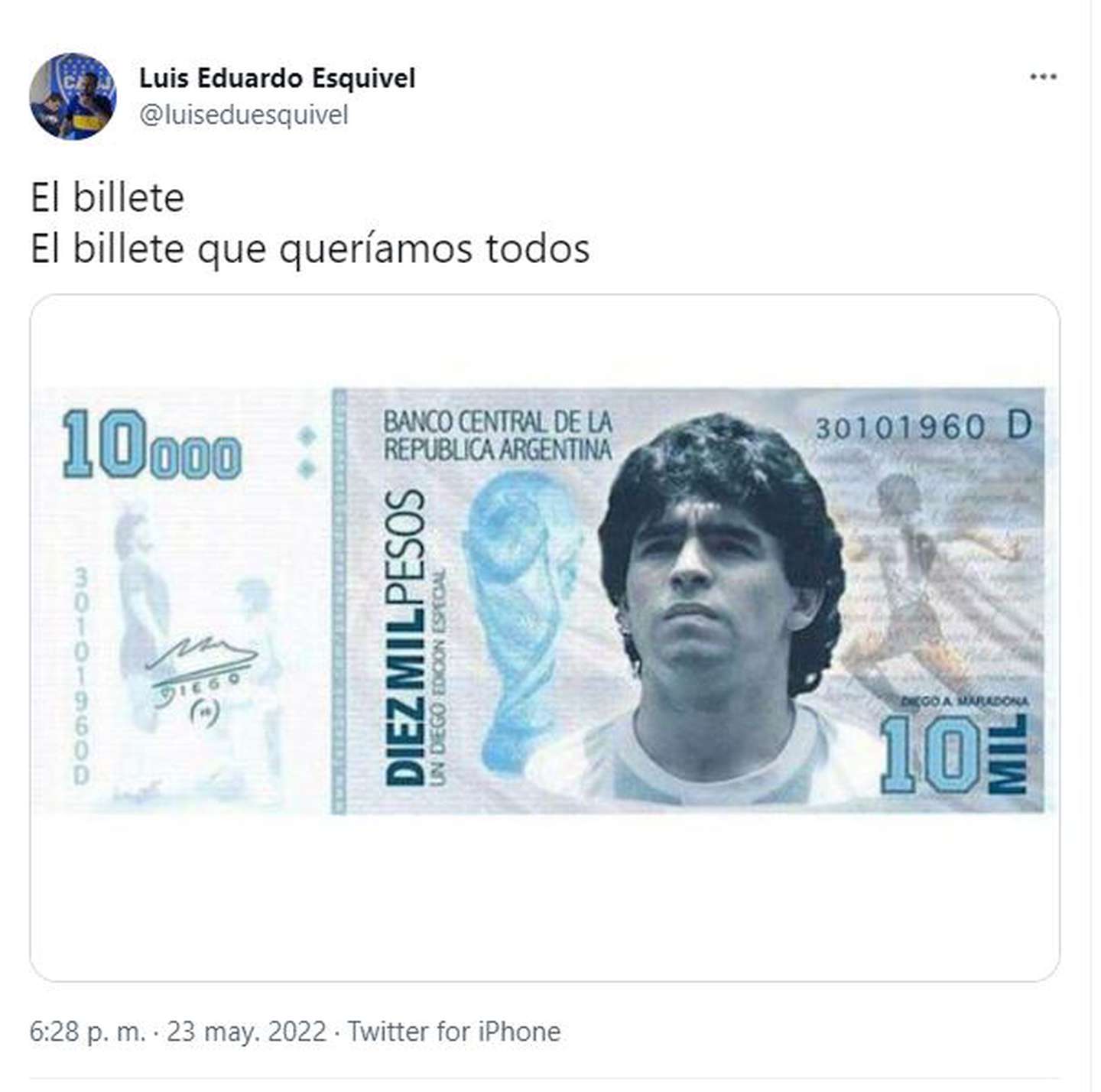This screenshot has width=1101, height=1092.
Task: Click the 23 may. 2022 date
Action: click(x=246, y=1032)
